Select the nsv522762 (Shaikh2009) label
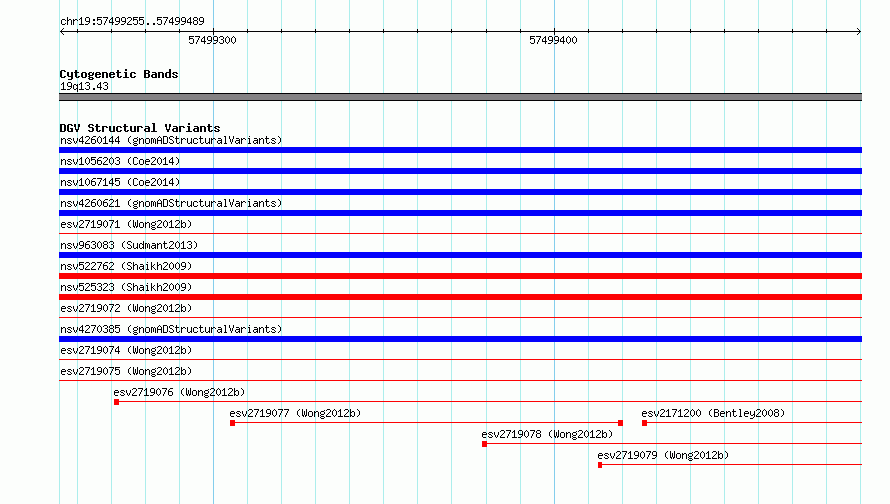890x504 pixels. (x=126, y=266)
